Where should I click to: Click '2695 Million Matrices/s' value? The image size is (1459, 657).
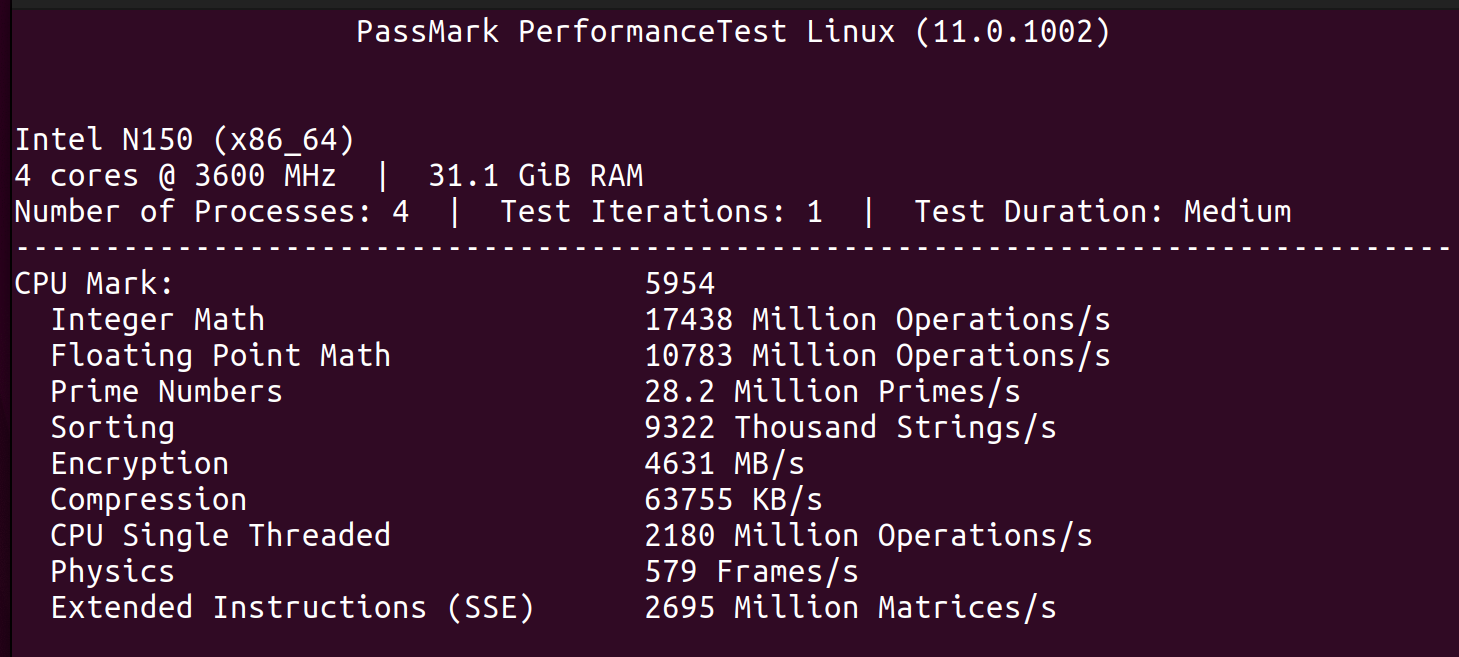(x=851, y=608)
